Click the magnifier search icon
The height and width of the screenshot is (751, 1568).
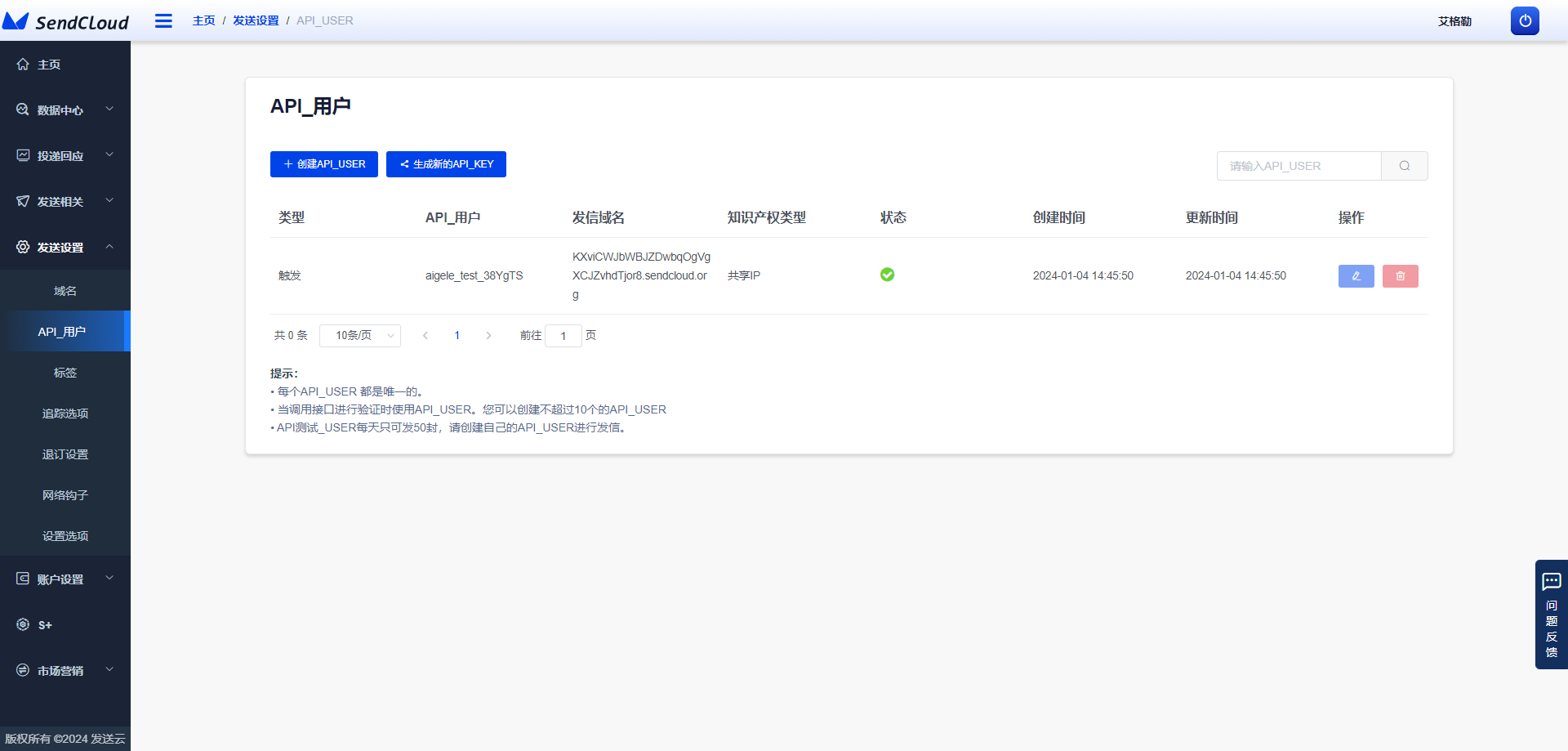(1404, 165)
